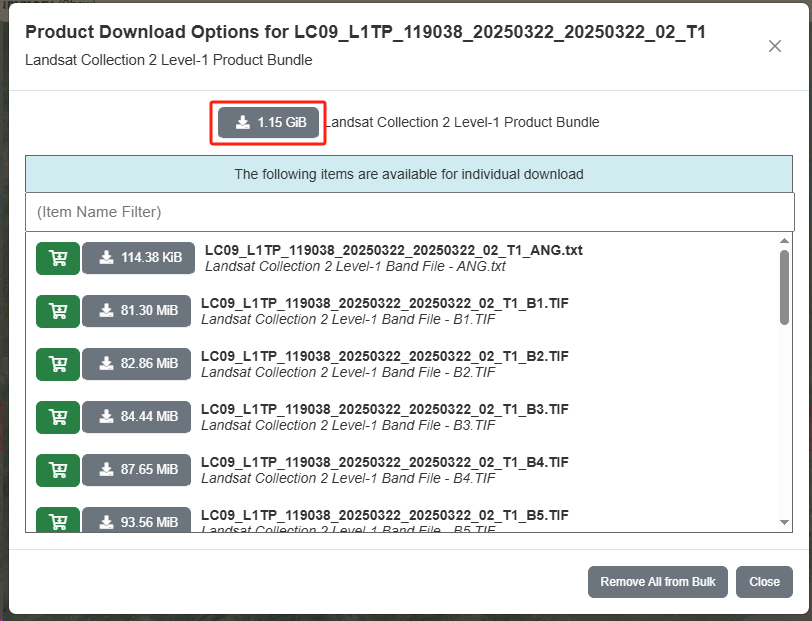Click the file list scroll down arrow
The image size is (812, 621).
[785, 523]
